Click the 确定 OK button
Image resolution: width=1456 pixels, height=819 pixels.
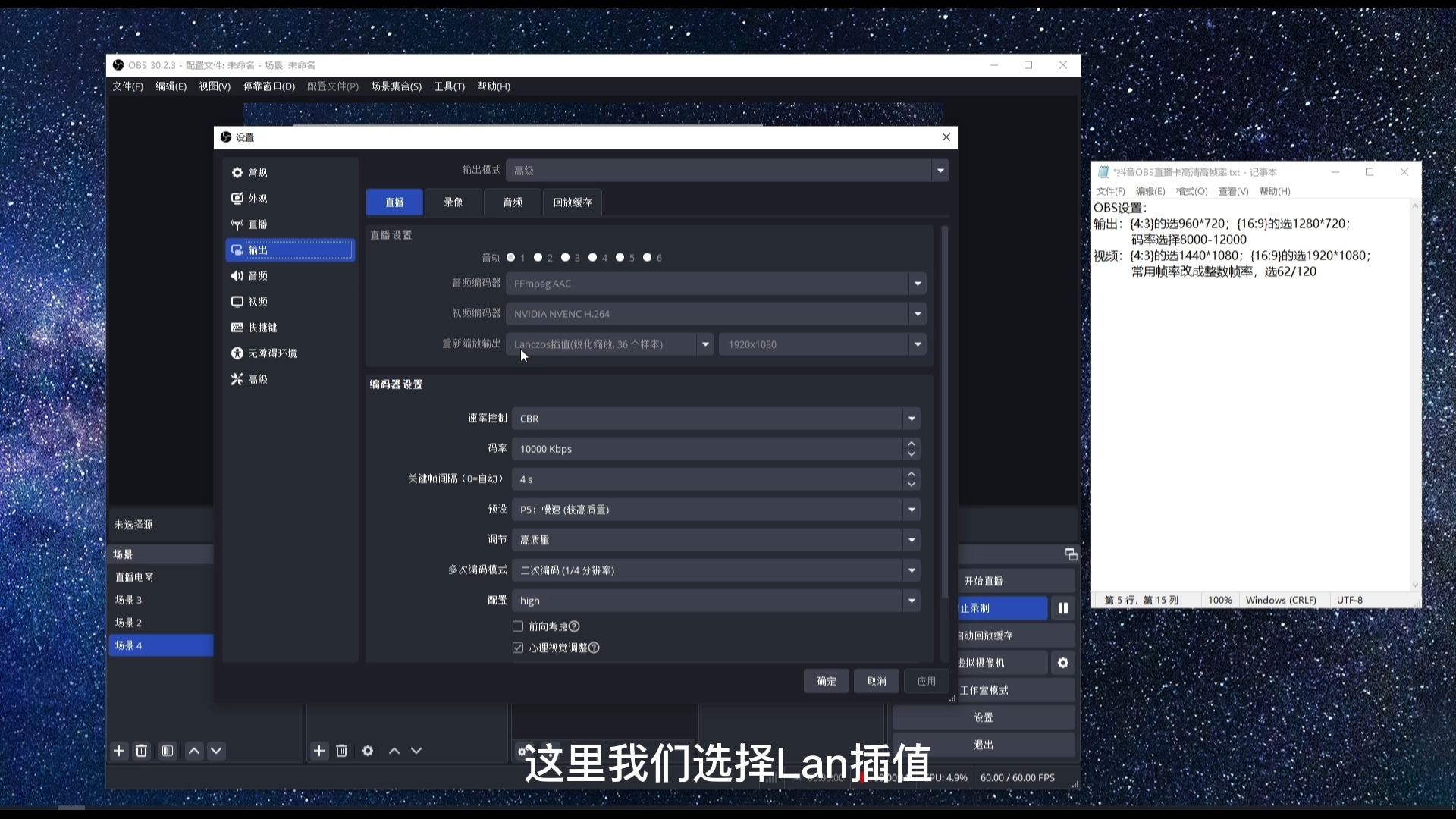(x=827, y=681)
